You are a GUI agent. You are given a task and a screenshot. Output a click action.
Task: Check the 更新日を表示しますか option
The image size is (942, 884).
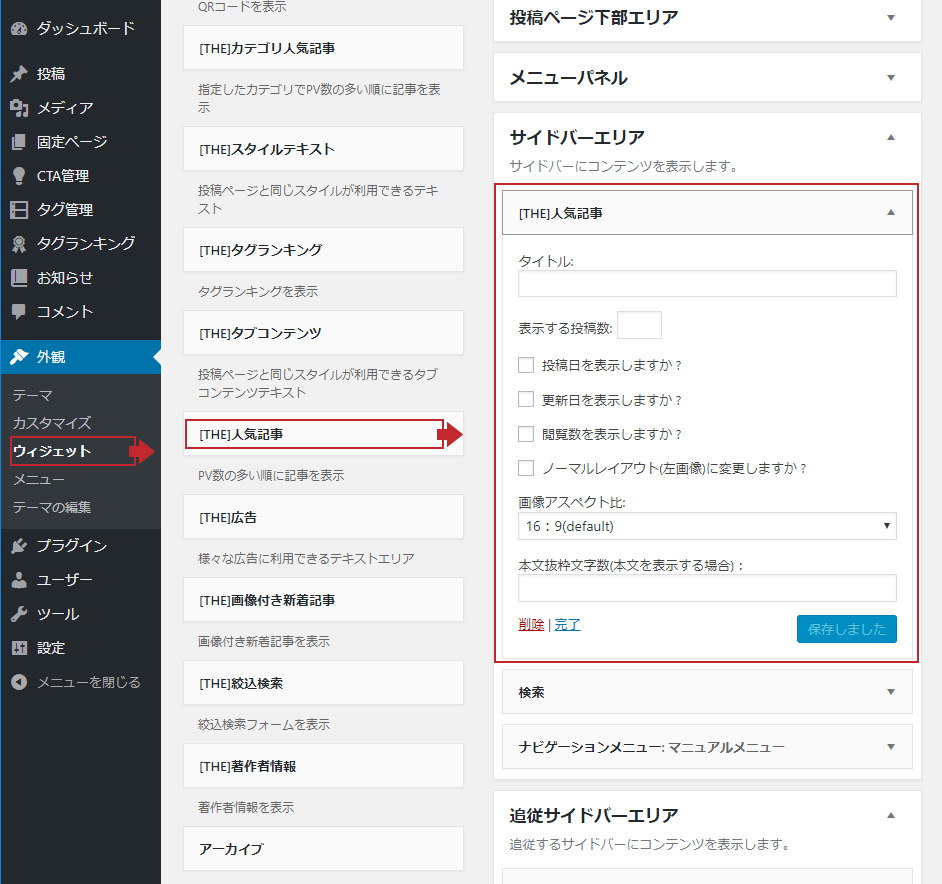point(526,399)
